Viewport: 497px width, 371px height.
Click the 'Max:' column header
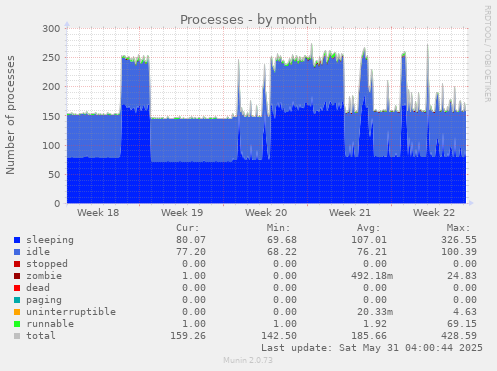(459, 228)
